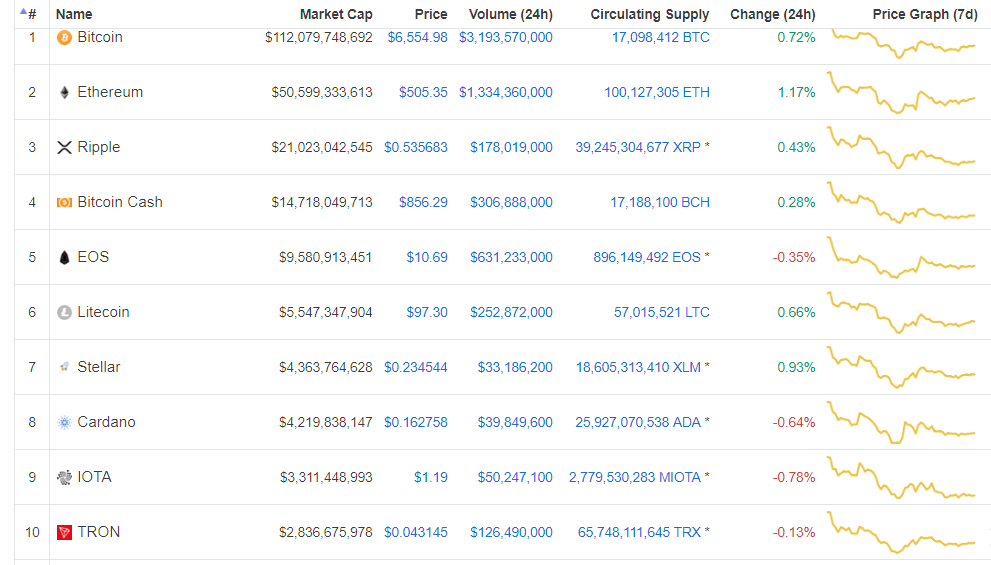Click Ethereum change value 1.17%

pos(796,93)
